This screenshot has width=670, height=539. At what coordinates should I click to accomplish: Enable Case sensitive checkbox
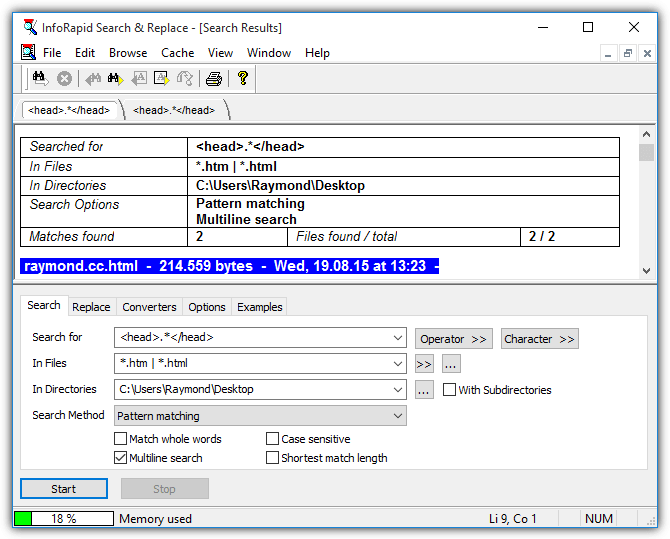click(x=272, y=439)
